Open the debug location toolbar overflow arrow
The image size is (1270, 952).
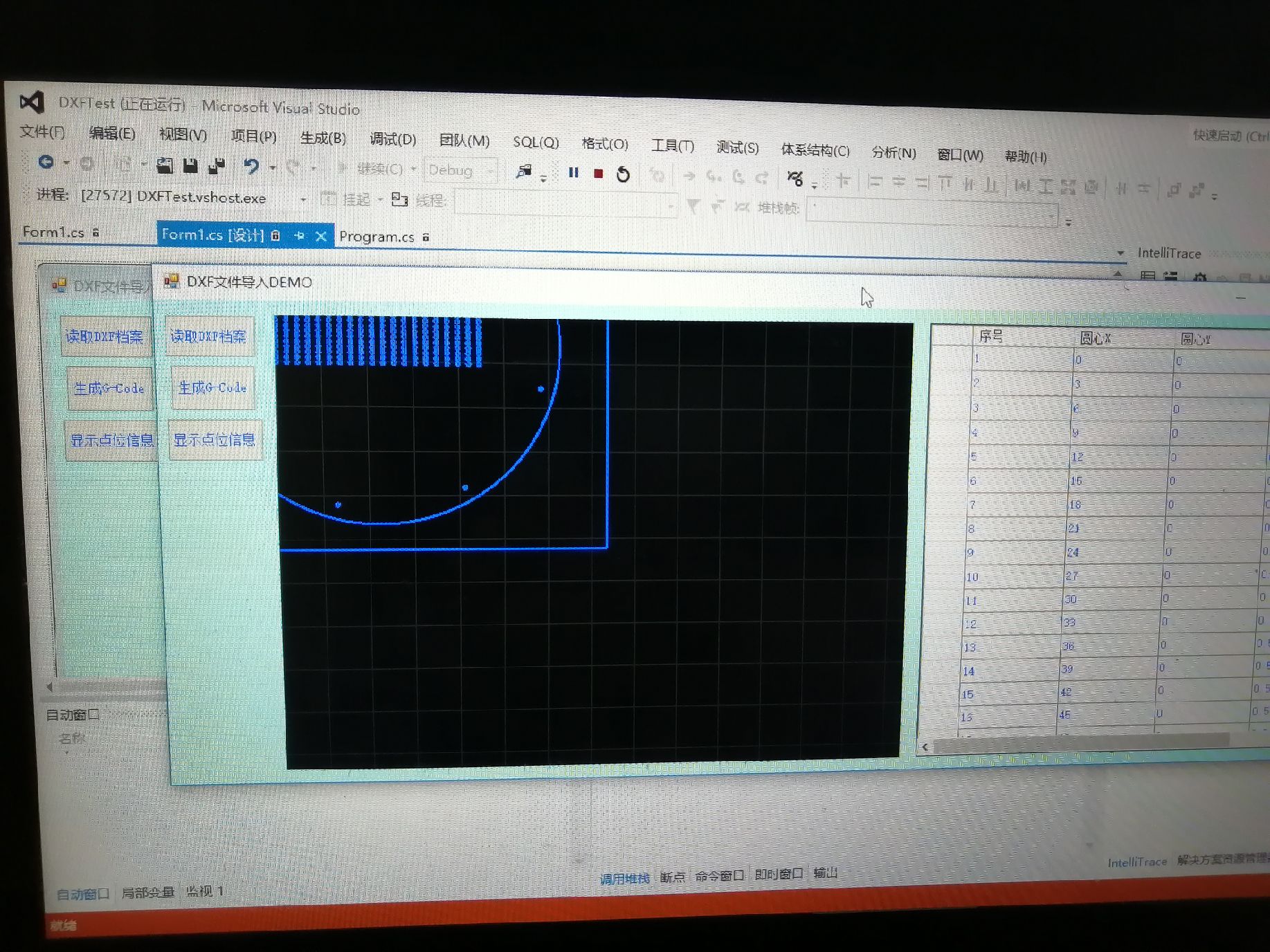pos(1069,223)
